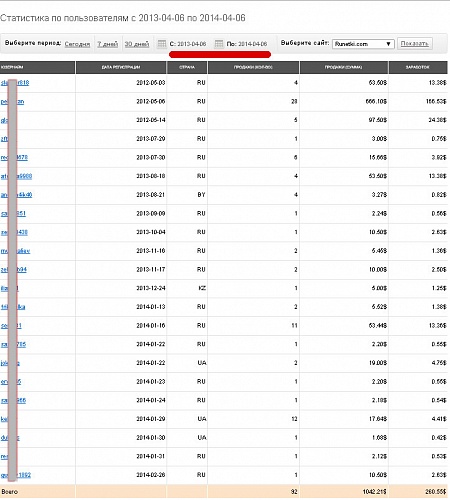Click the '97.50$' sales sum cell
The image size is (450, 500).
tap(378, 120)
